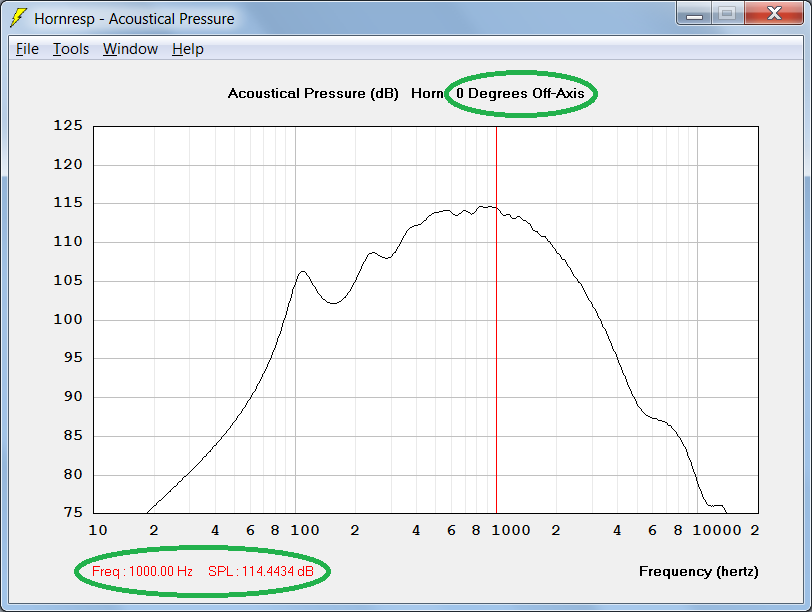Minimize the Hornresp window
The height and width of the screenshot is (612, 812).
694,13
